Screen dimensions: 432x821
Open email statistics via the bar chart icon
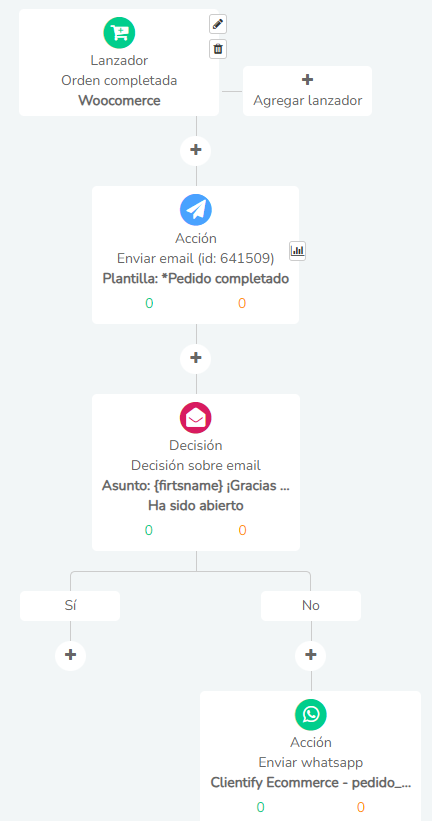(297, 251)
